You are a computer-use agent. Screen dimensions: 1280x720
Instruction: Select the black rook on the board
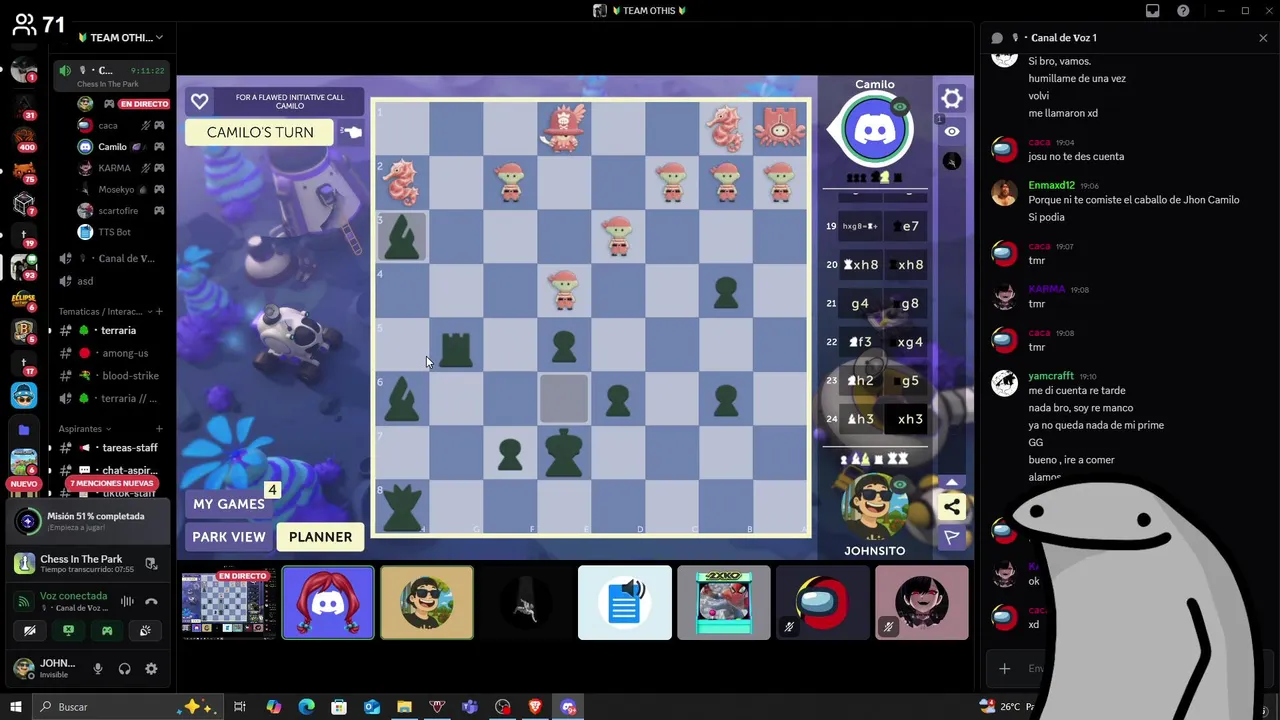tap(456, 348)
